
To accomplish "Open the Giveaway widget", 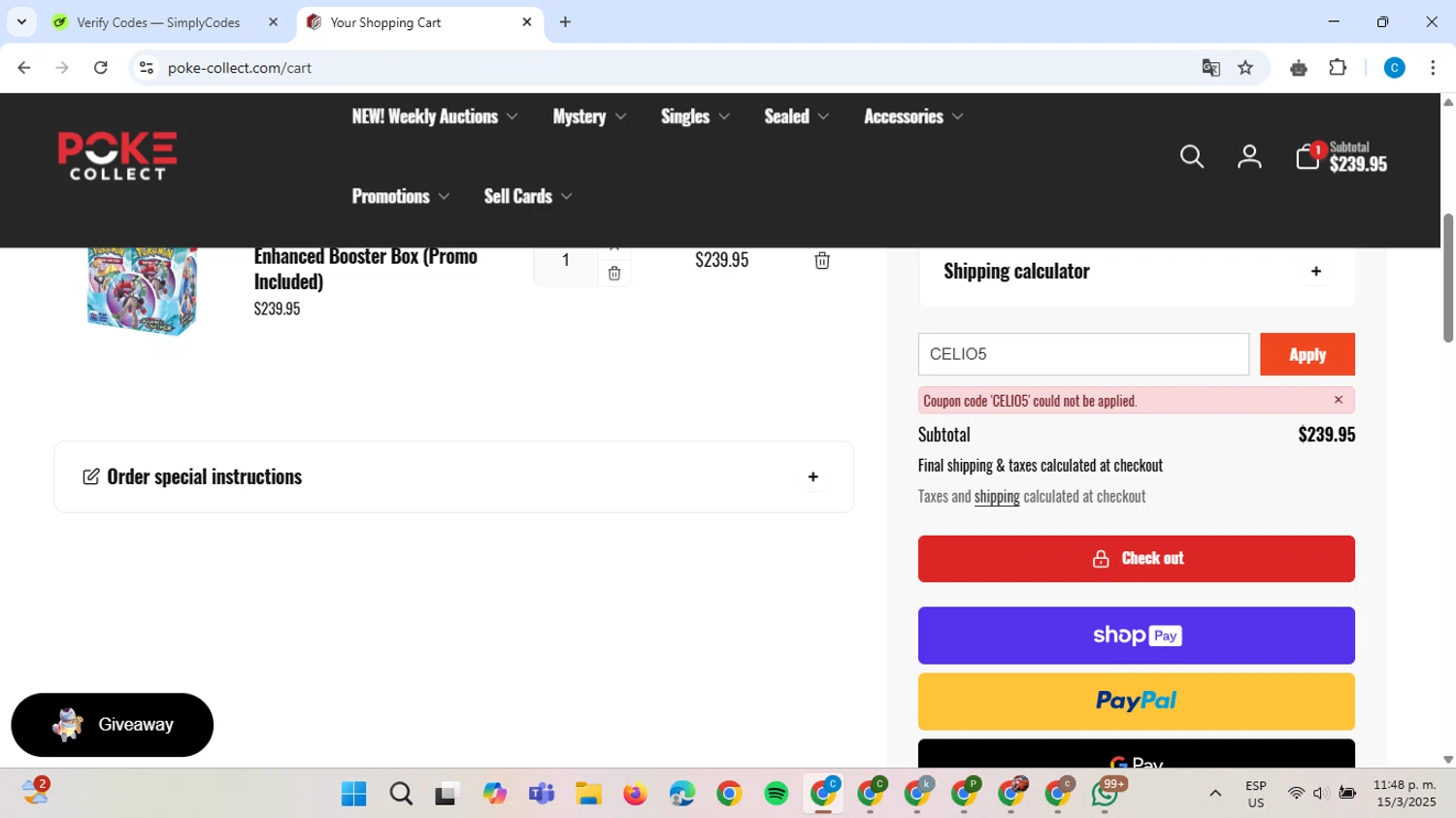I will pyautogui.click(x=112, y=725).
